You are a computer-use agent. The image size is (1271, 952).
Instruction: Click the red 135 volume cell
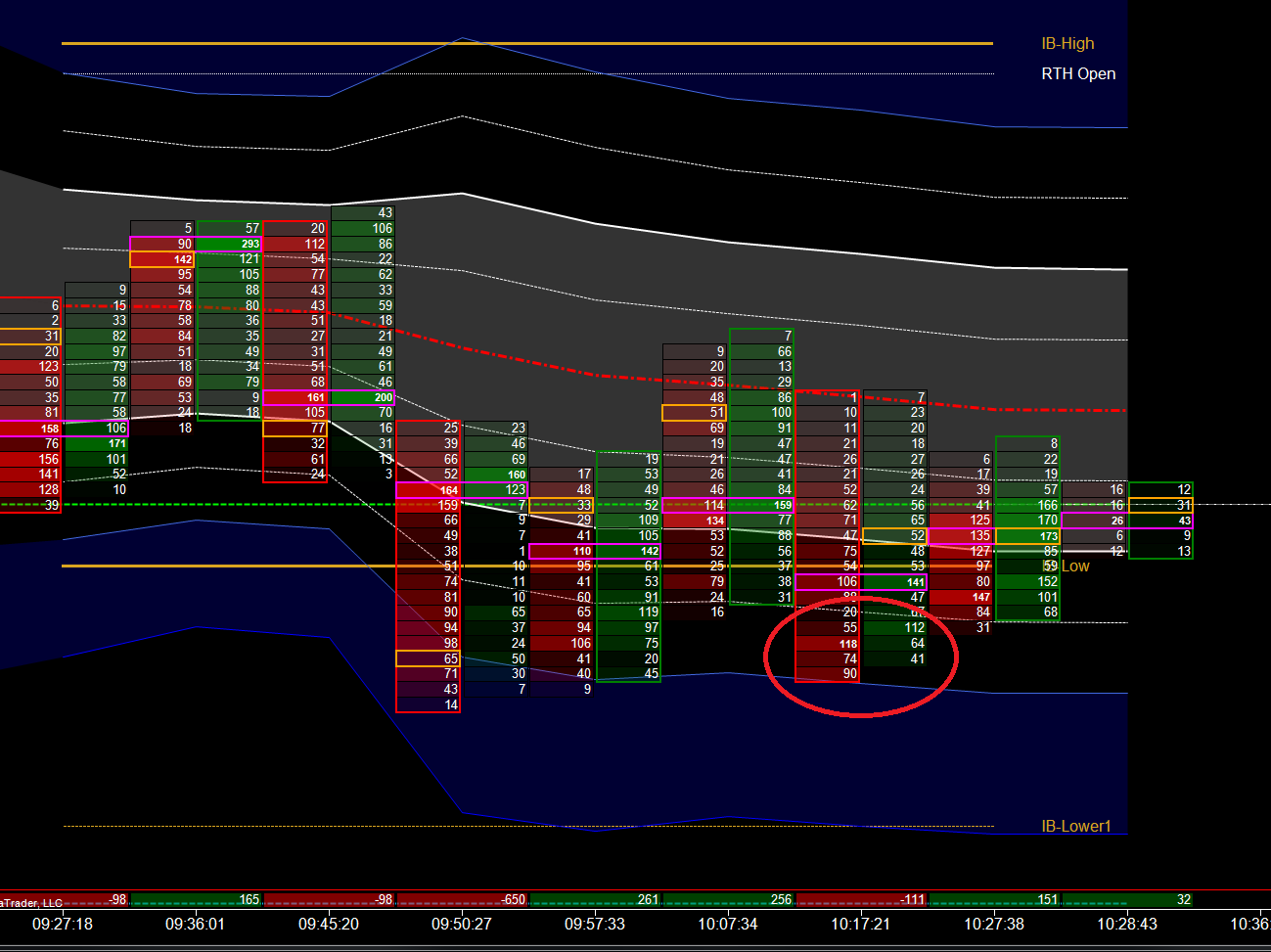pos(961,536)
